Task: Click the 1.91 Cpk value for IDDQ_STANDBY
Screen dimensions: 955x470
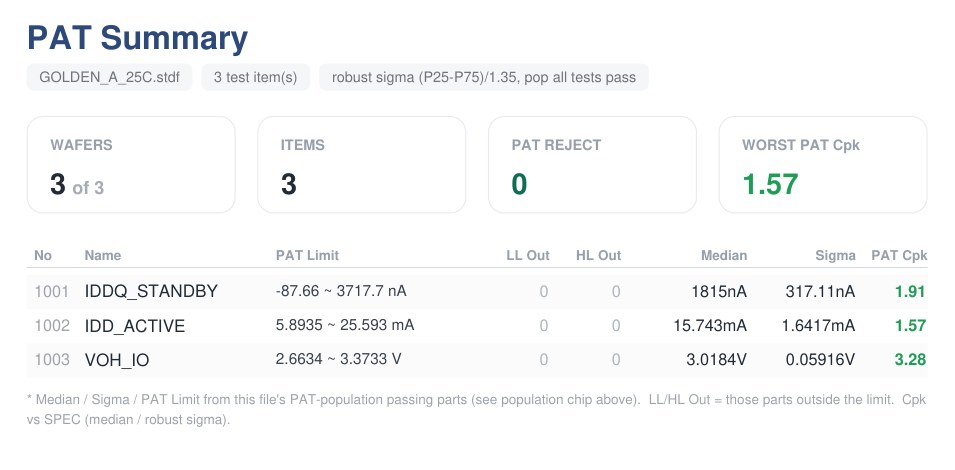Action: tap(910, 292)
